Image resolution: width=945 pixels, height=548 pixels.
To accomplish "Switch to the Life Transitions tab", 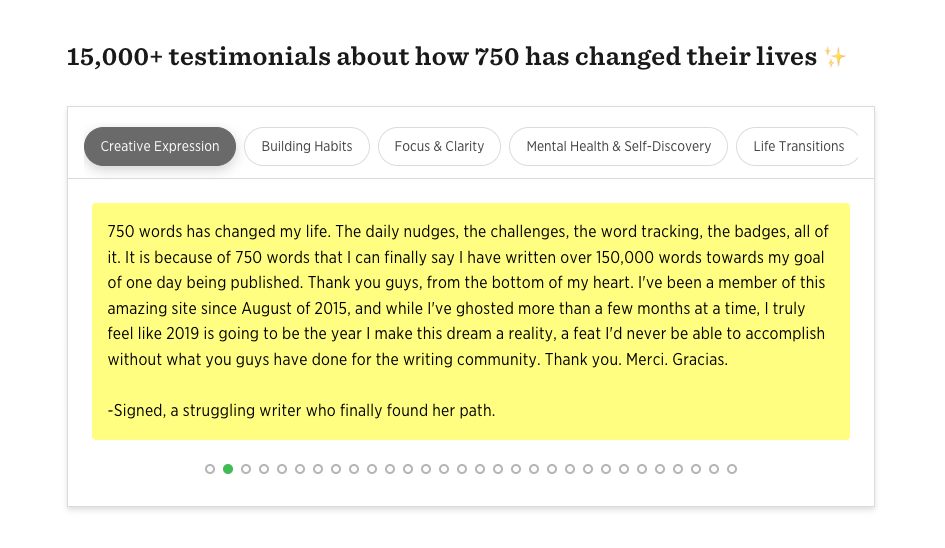I will [798, 146].
